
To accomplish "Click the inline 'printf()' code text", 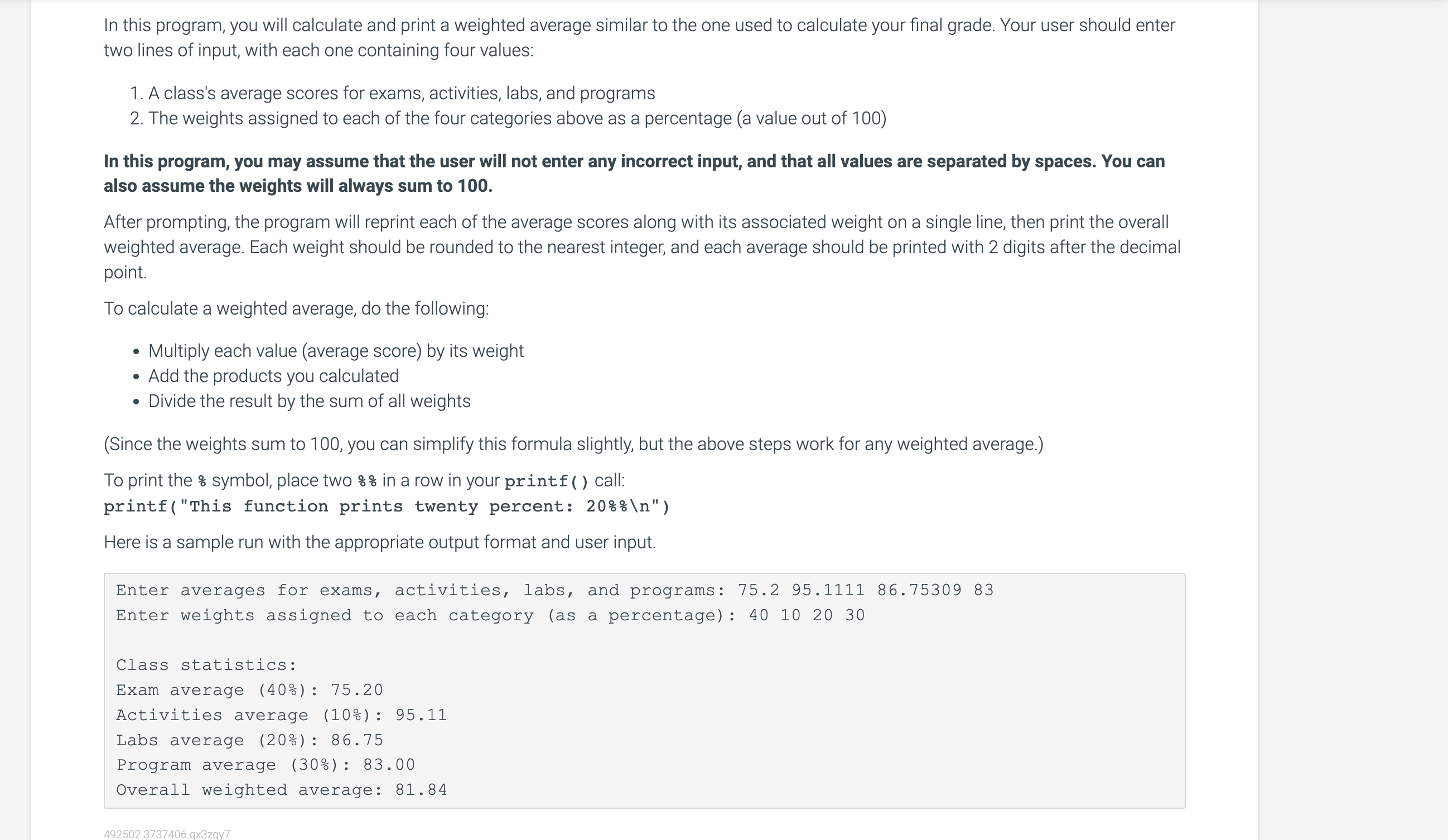I will [547, 481].
